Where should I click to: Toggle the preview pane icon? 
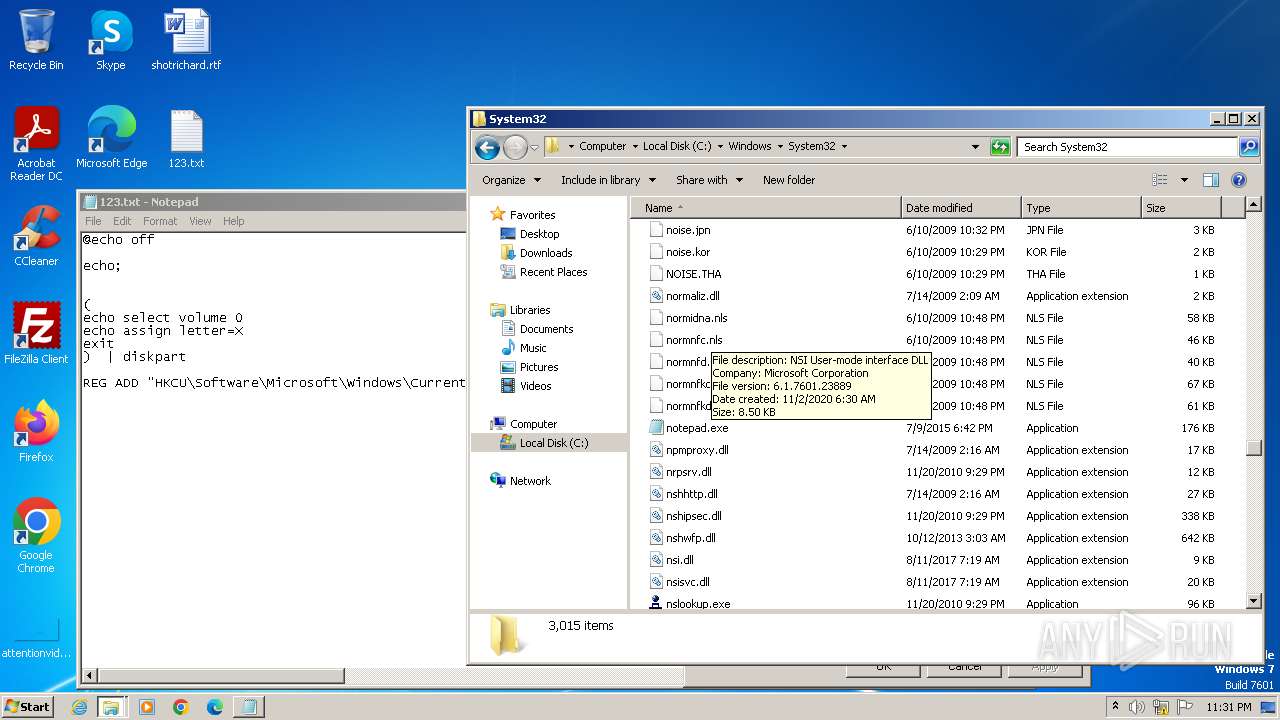1211,180
